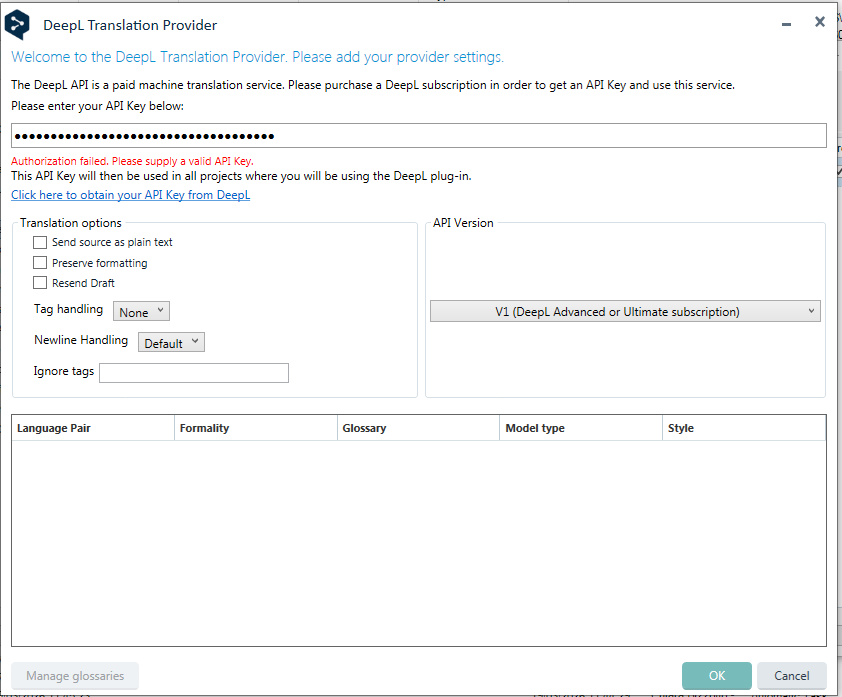Dismiss the dialog with Cancel
The height and width of the screenshot is (697, 842).
791,676
